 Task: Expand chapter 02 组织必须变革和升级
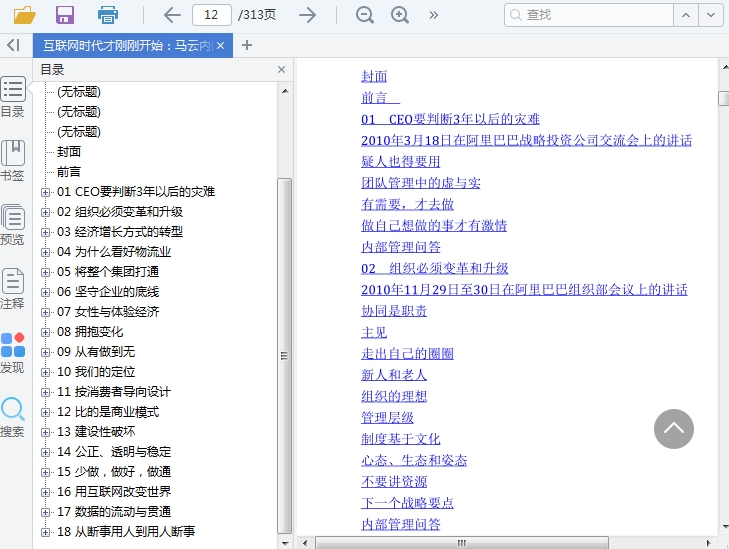tap(45, 212)
